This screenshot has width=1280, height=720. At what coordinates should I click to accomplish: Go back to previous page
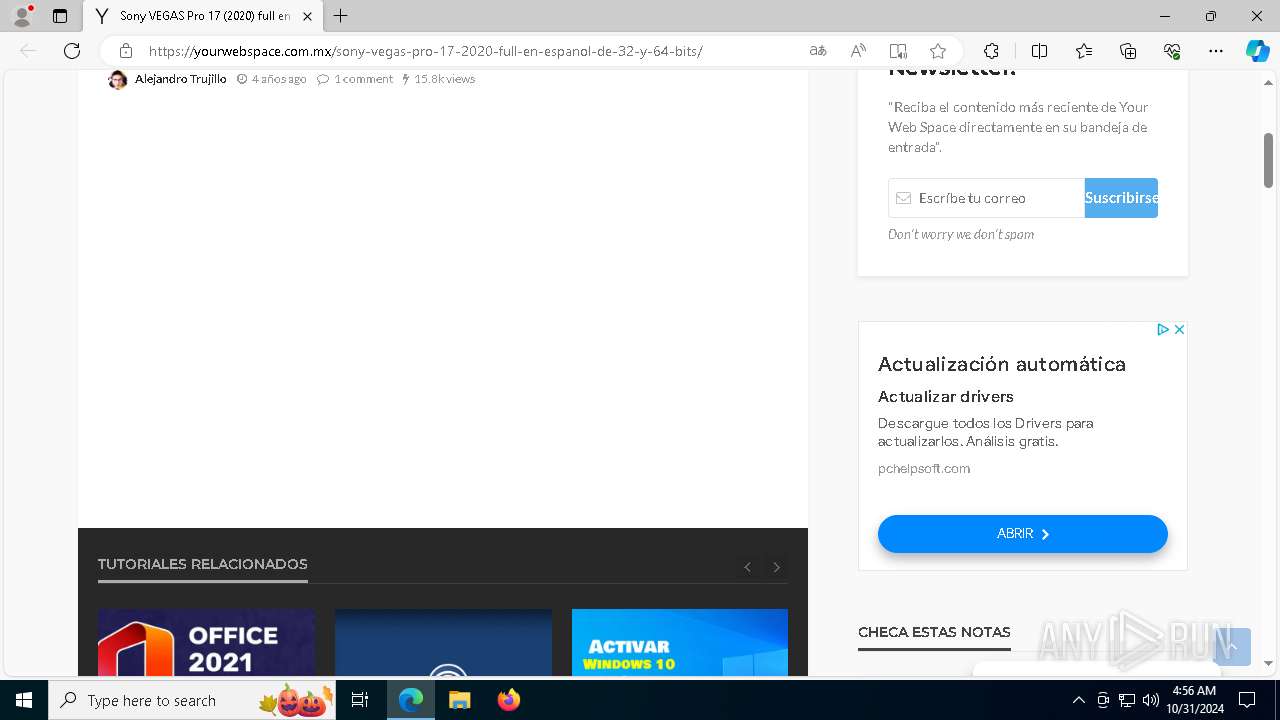[x=28, y=51]
